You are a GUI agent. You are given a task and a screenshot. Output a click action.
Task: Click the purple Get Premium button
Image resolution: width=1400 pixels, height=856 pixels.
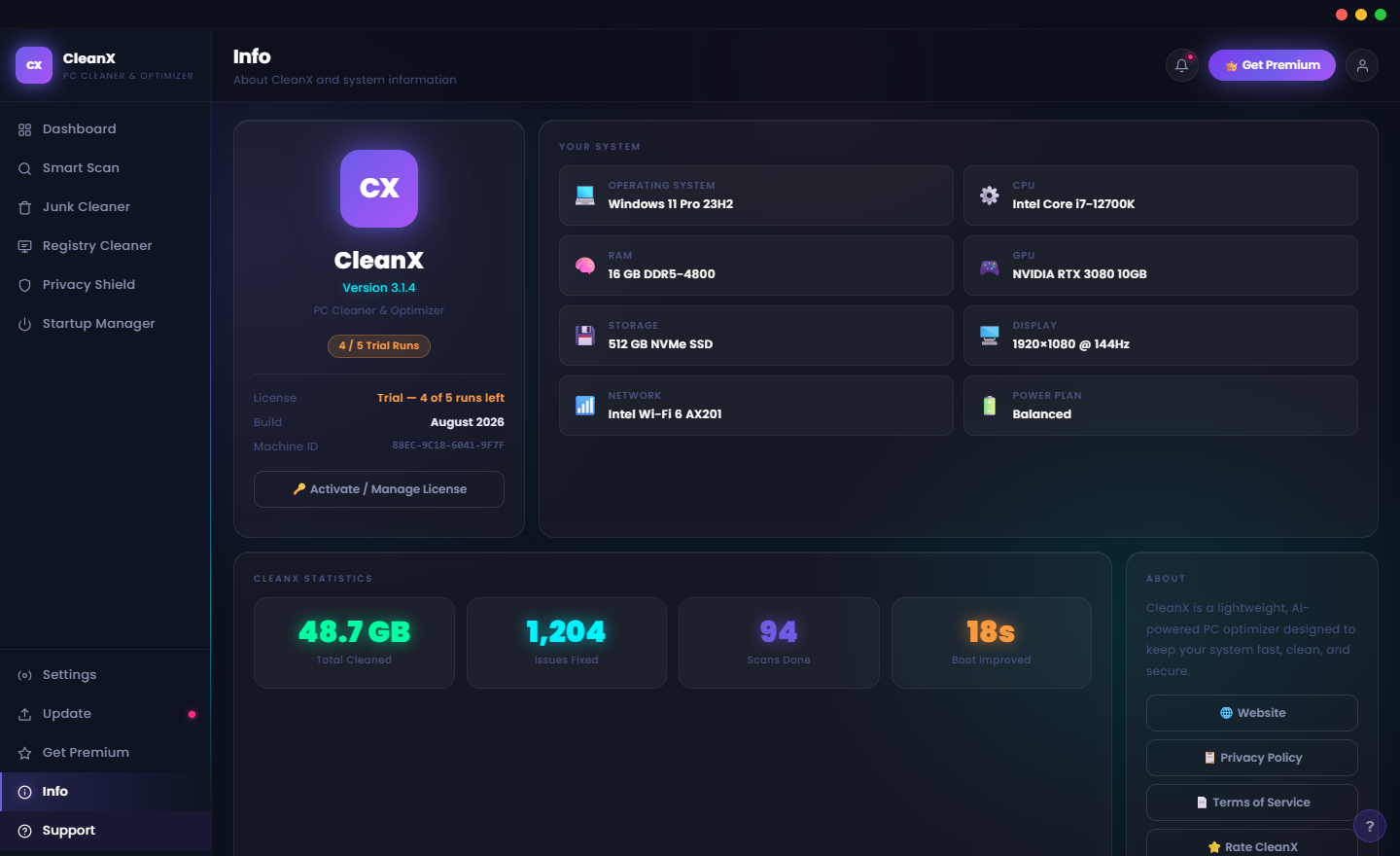[x=1272, y=65]
